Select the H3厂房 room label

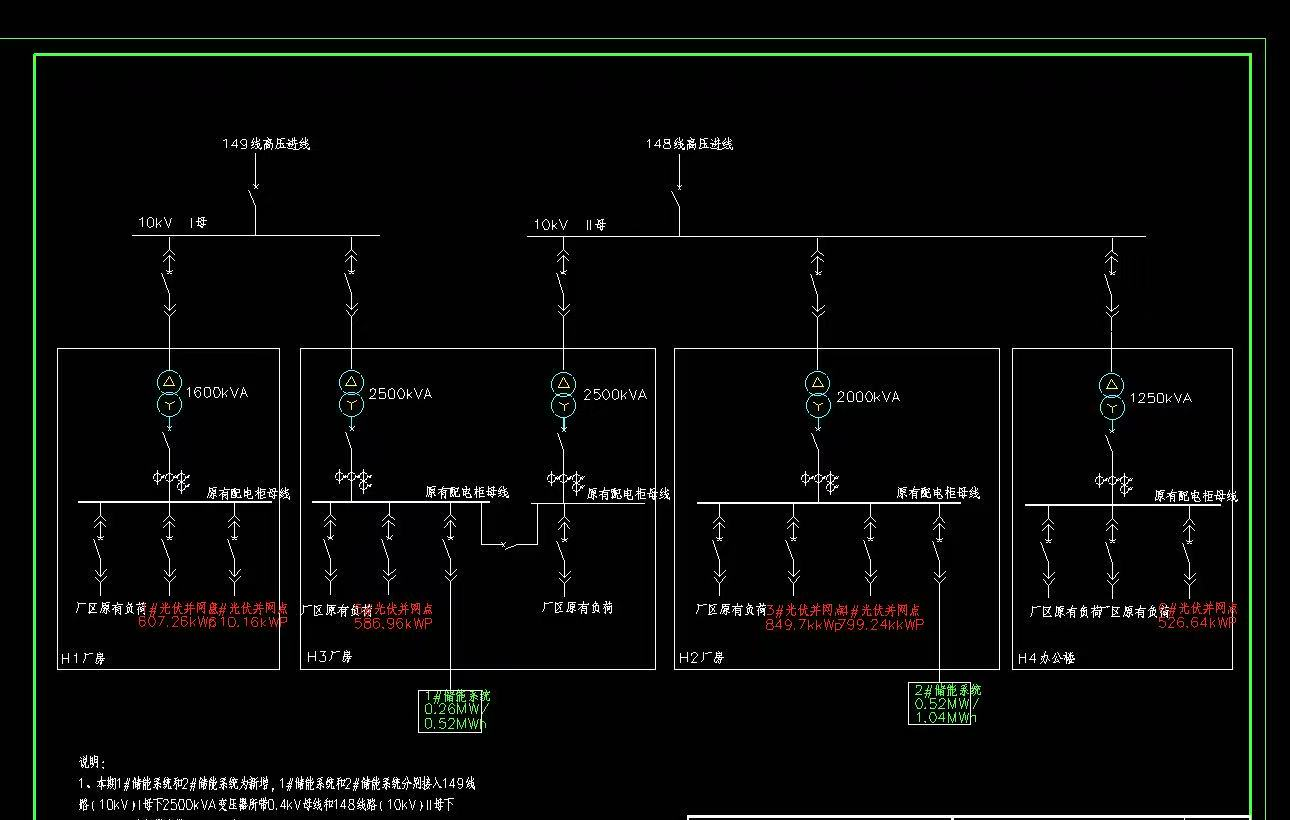pyautogui.click(x=329, y=657)
